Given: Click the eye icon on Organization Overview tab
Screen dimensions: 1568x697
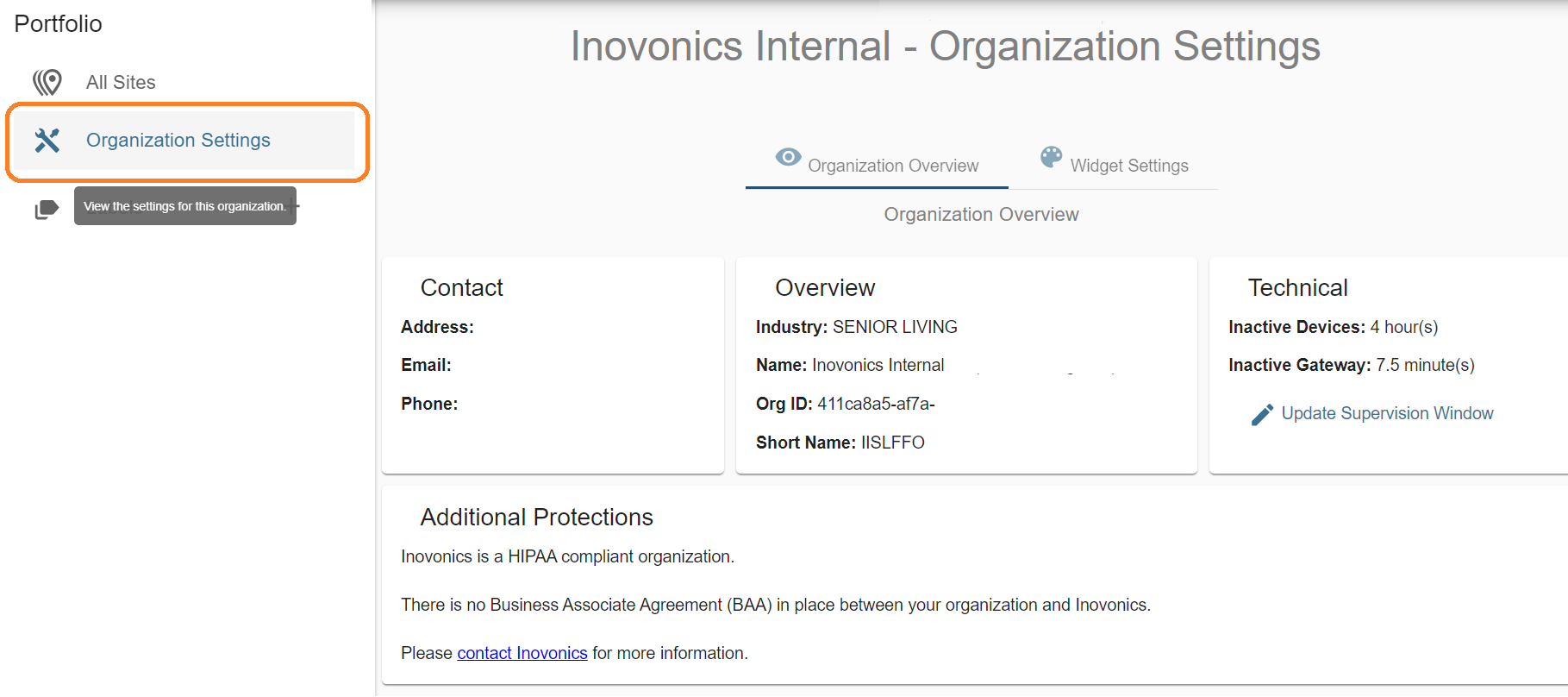Looking at the screenshot, I should [788, 157].
